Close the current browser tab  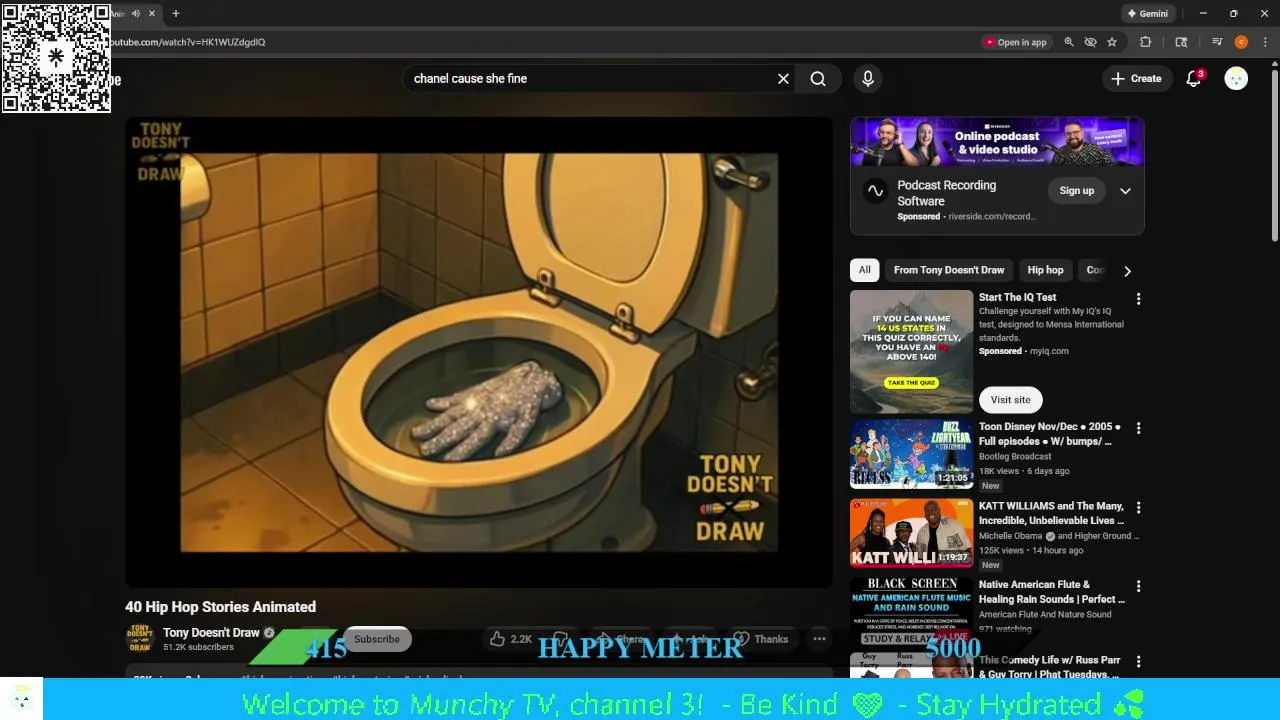pos(152,14)
